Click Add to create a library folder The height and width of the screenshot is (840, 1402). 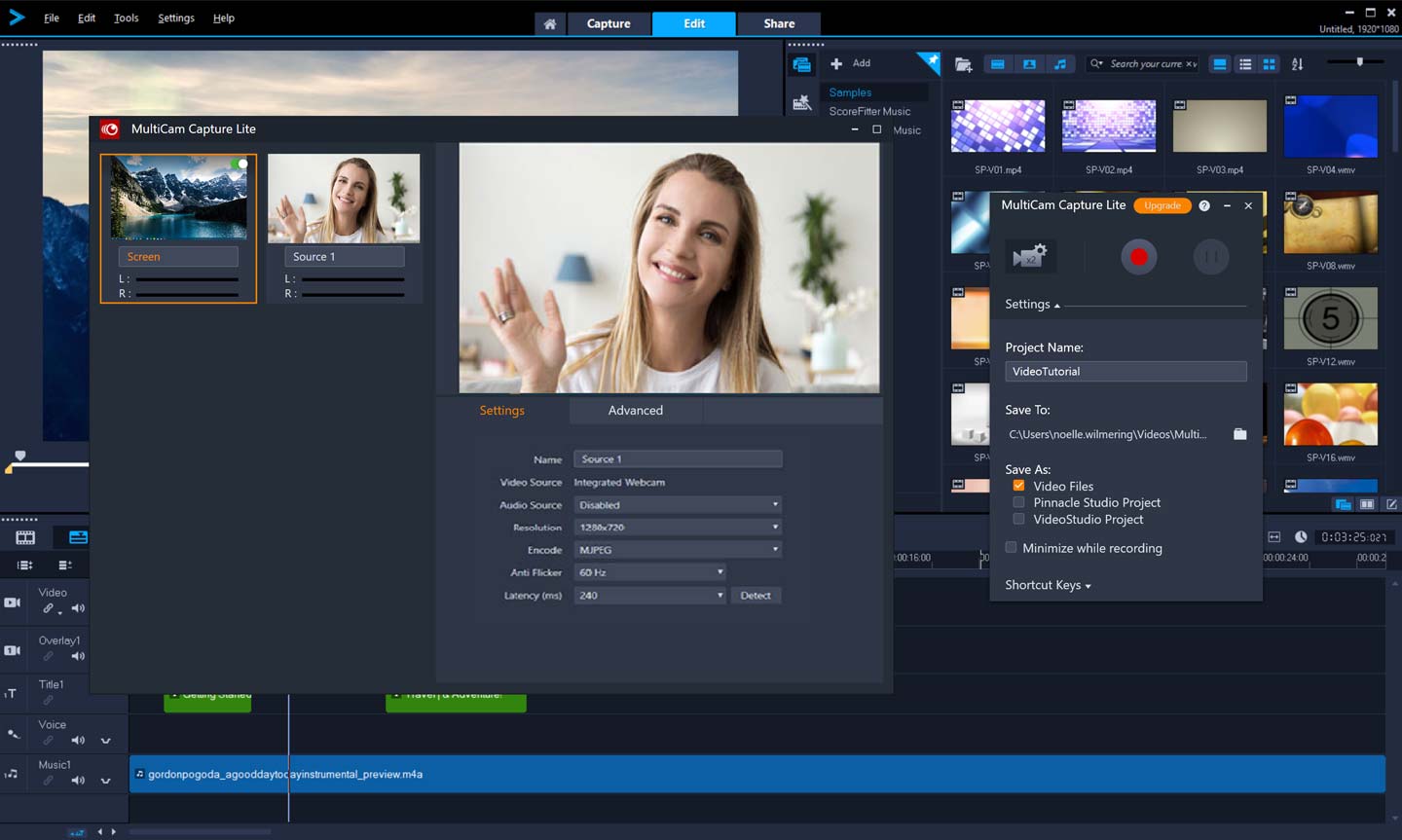pos(851,63)
